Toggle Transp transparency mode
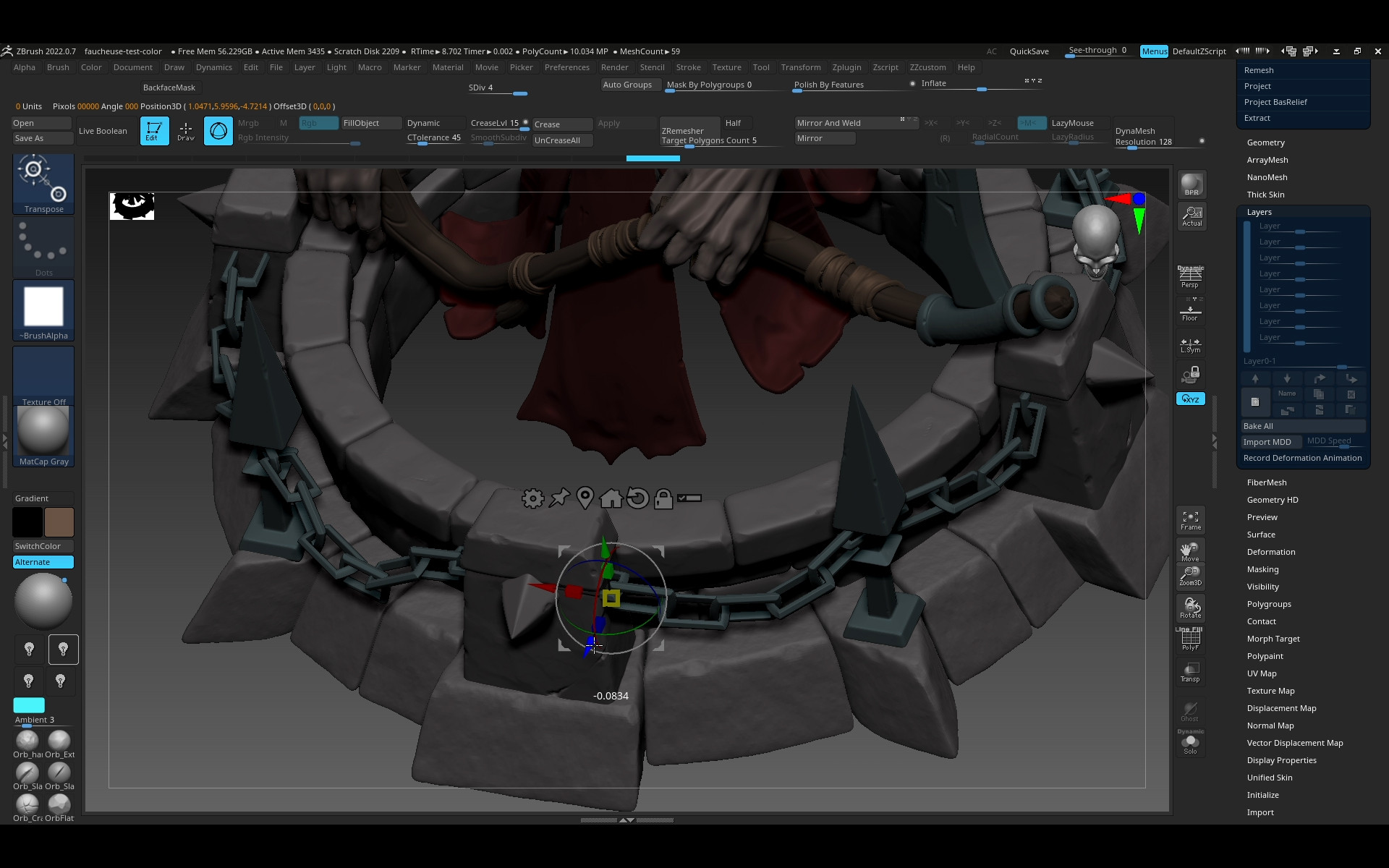 click(1190, 672)
